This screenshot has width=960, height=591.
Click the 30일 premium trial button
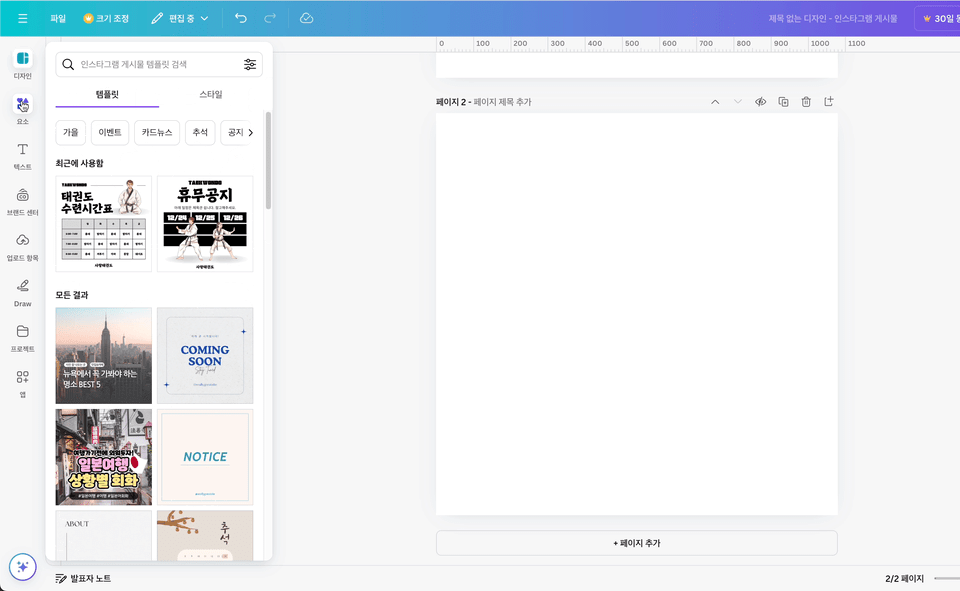point(937,18)
